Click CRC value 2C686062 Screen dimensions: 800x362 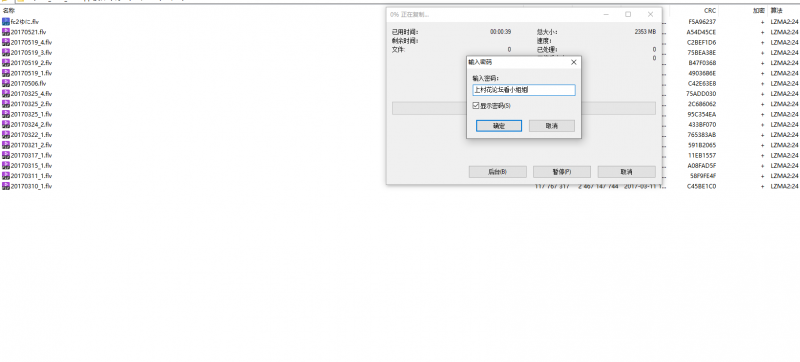[x=702, y=104]
